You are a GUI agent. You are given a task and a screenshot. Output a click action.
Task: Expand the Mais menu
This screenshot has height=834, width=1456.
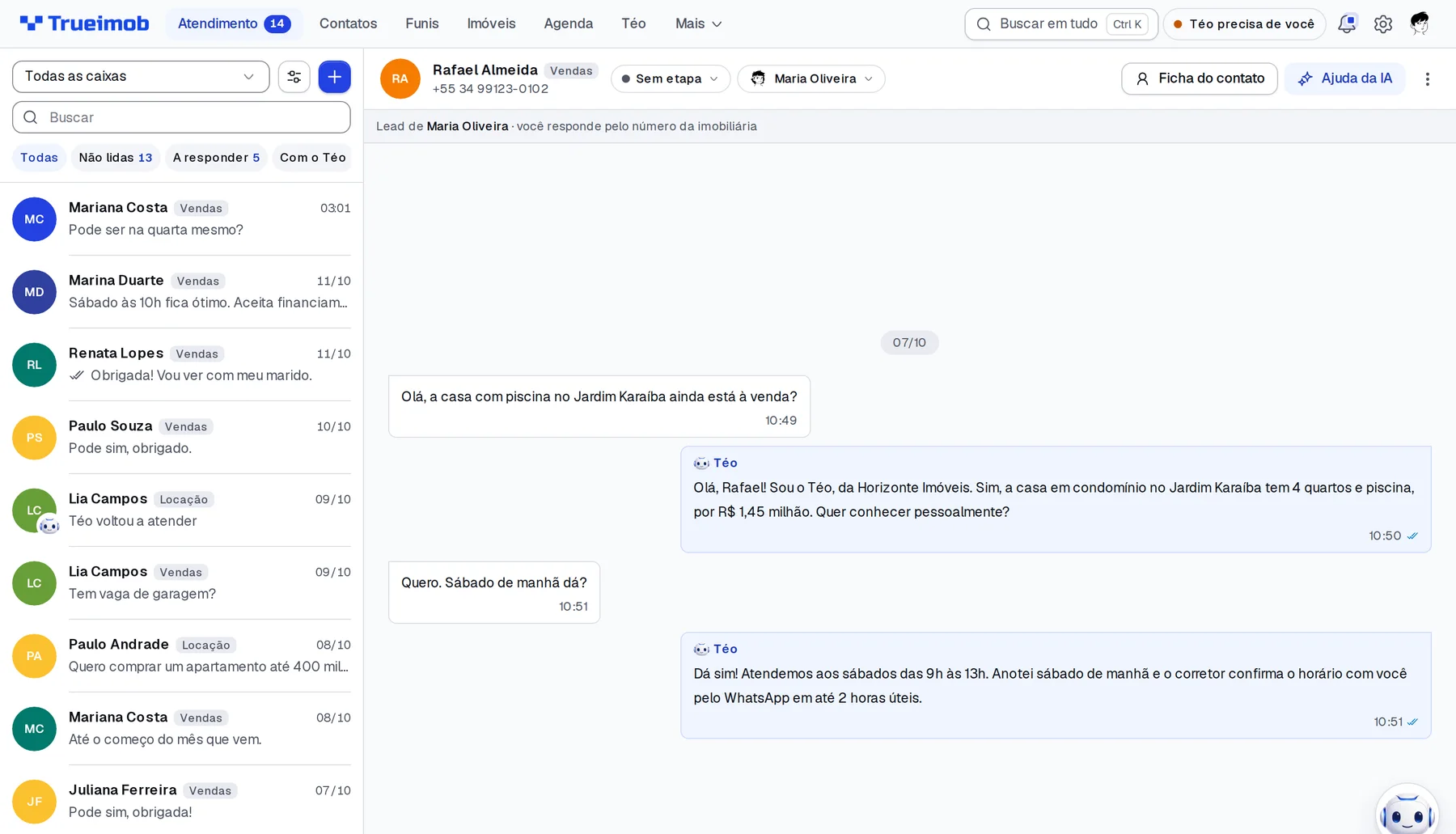pos(699,23)
